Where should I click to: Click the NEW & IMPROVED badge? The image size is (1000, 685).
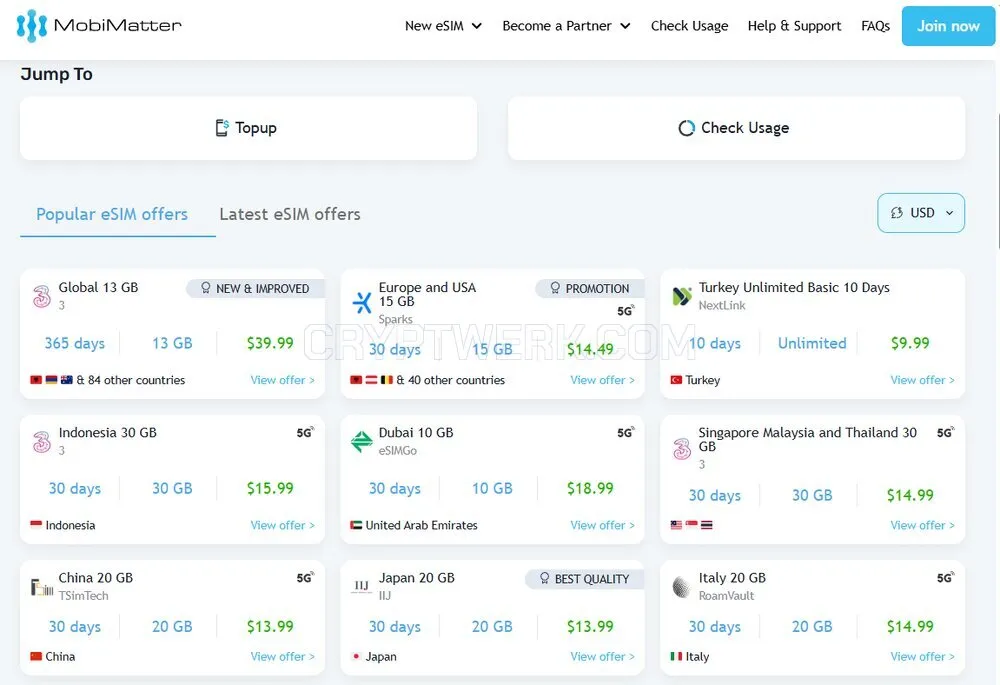(x=255, y=288)
